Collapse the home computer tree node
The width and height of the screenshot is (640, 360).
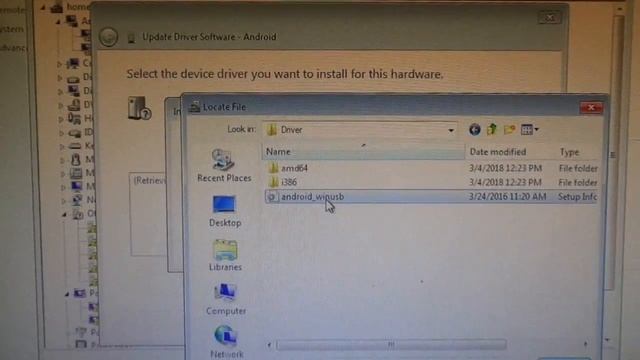(43, 7)
